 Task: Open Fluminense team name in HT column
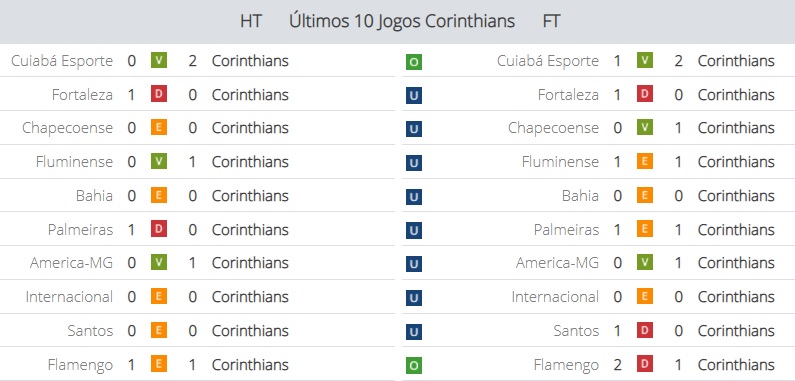click(x=75, y=162)
